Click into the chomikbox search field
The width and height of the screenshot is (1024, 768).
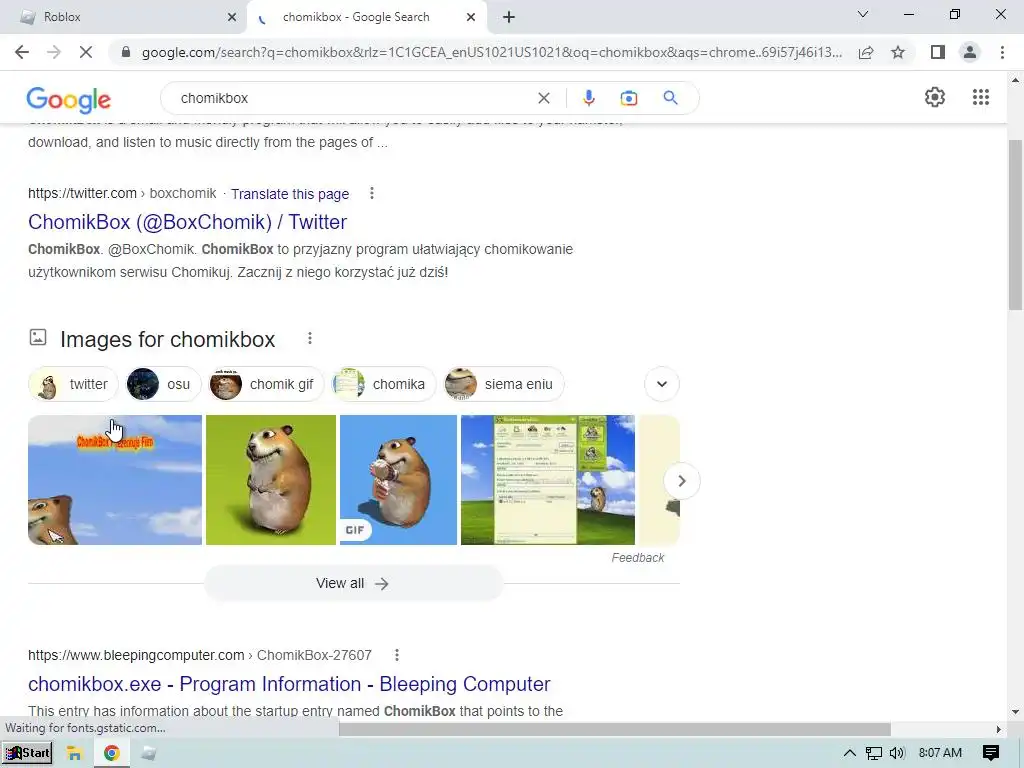tap(353, 98)
